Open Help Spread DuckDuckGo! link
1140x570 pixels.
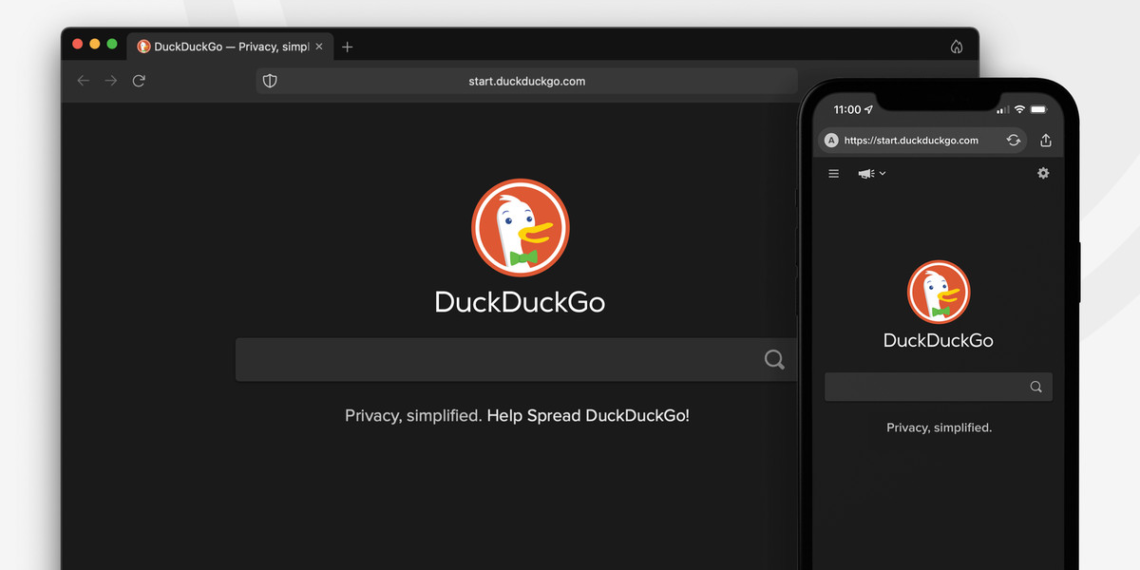pyautogui.click(x=588, y=416)
